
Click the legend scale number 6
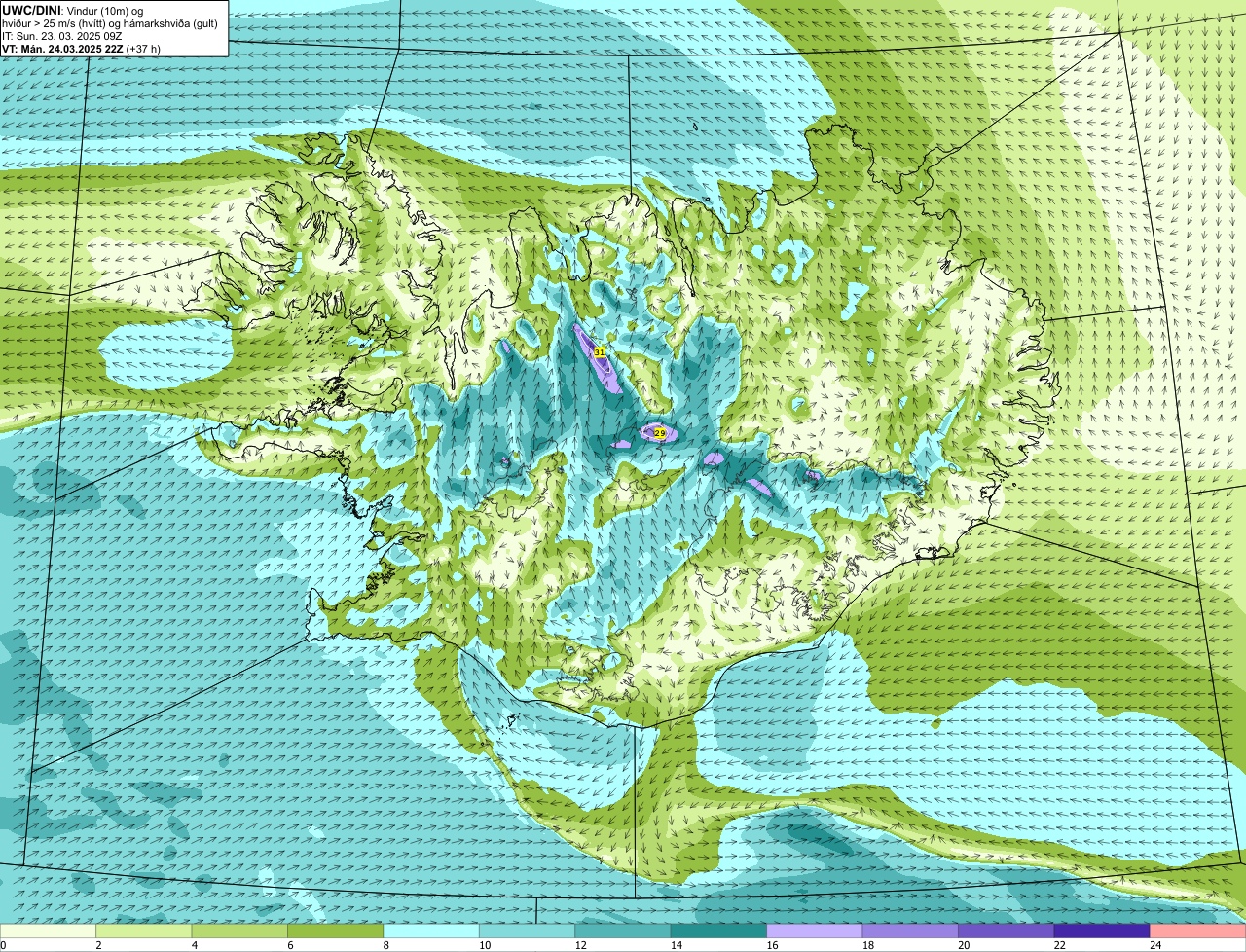point(289,945)
